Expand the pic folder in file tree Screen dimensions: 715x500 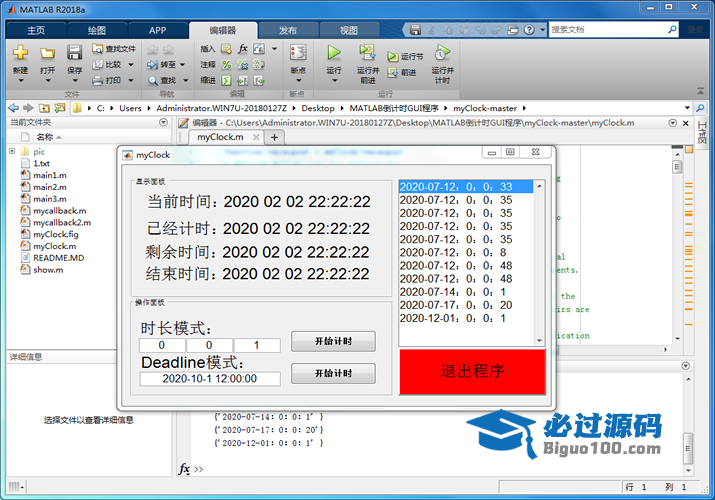[12, 152]
